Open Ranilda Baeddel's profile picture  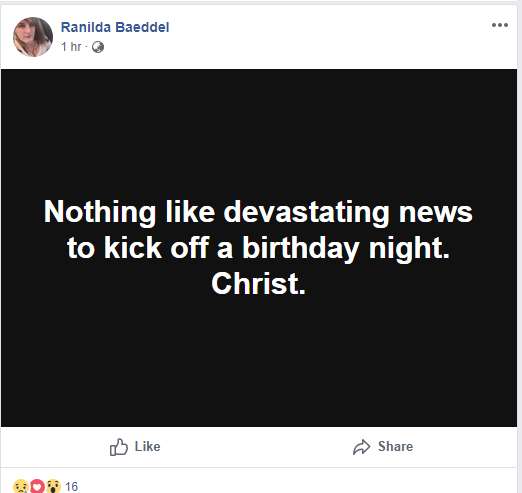[33, 37]
